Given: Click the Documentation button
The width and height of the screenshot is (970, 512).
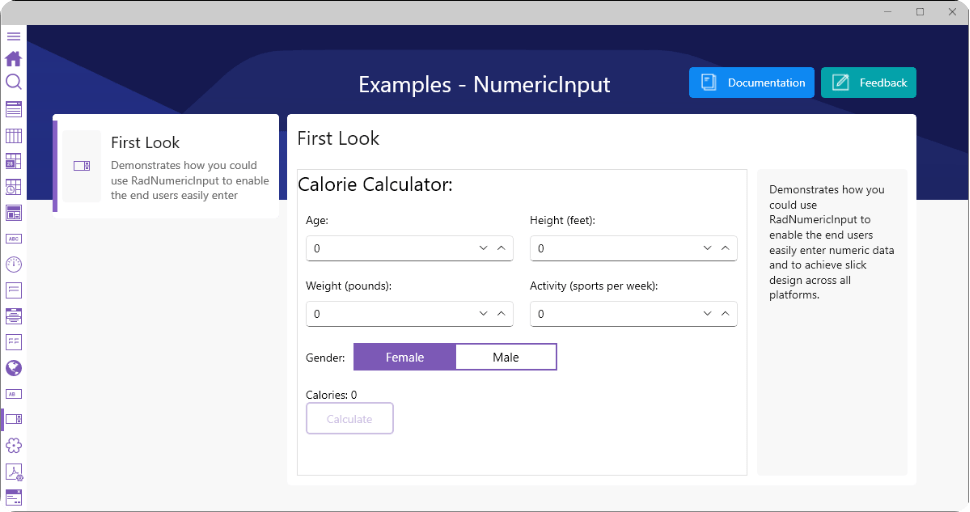Looking at the screenshot, I should [752, 83].
